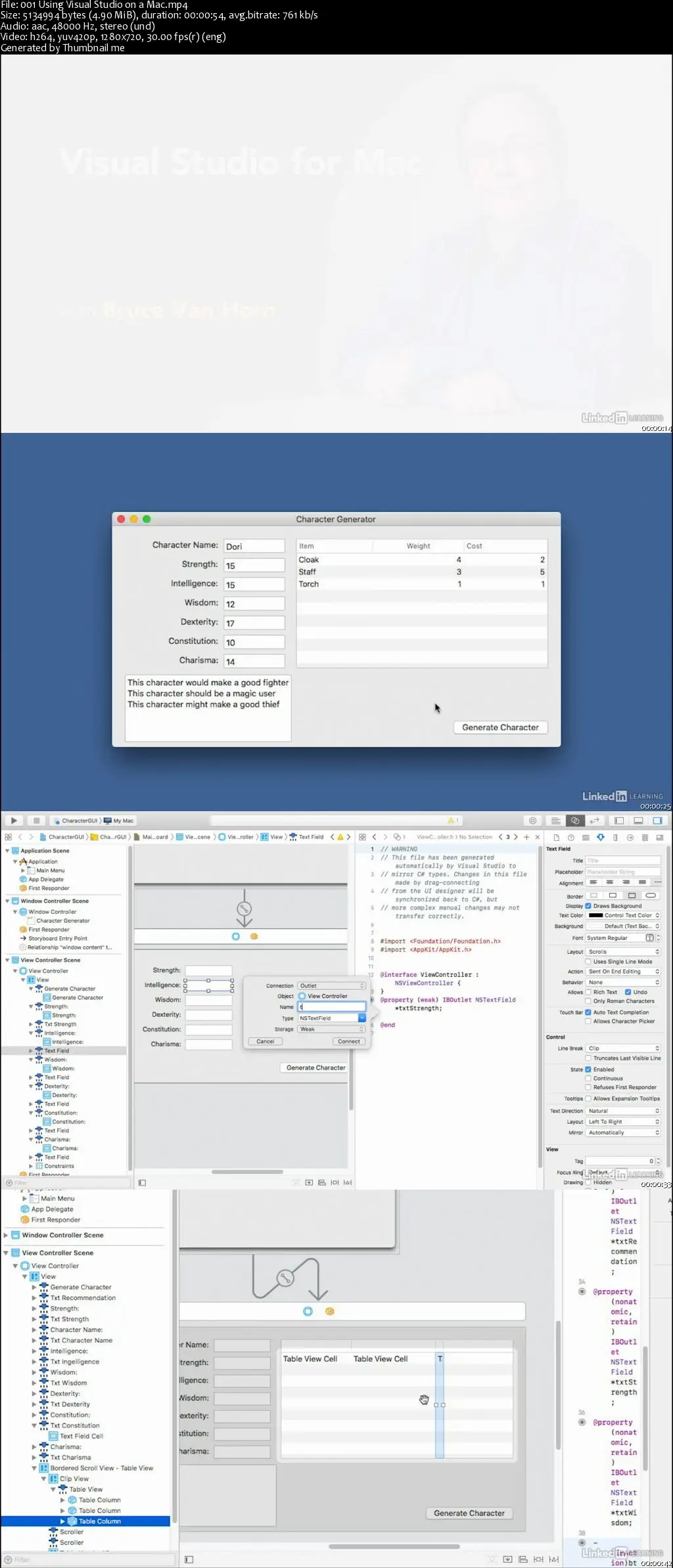
Task: Click the activity viewer circle icon
Action: click(533, 820)
